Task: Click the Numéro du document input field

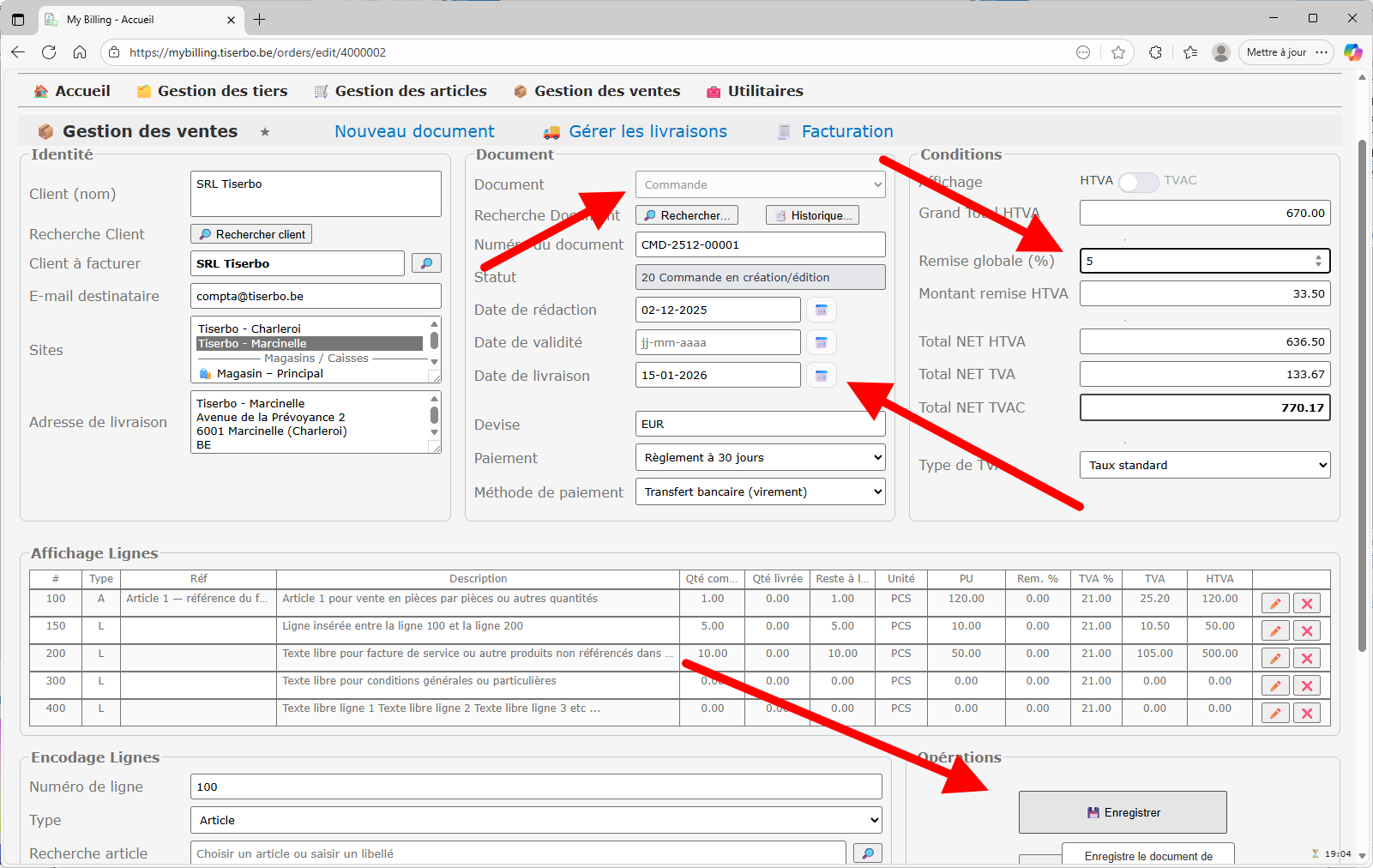Action: point(760,244)
